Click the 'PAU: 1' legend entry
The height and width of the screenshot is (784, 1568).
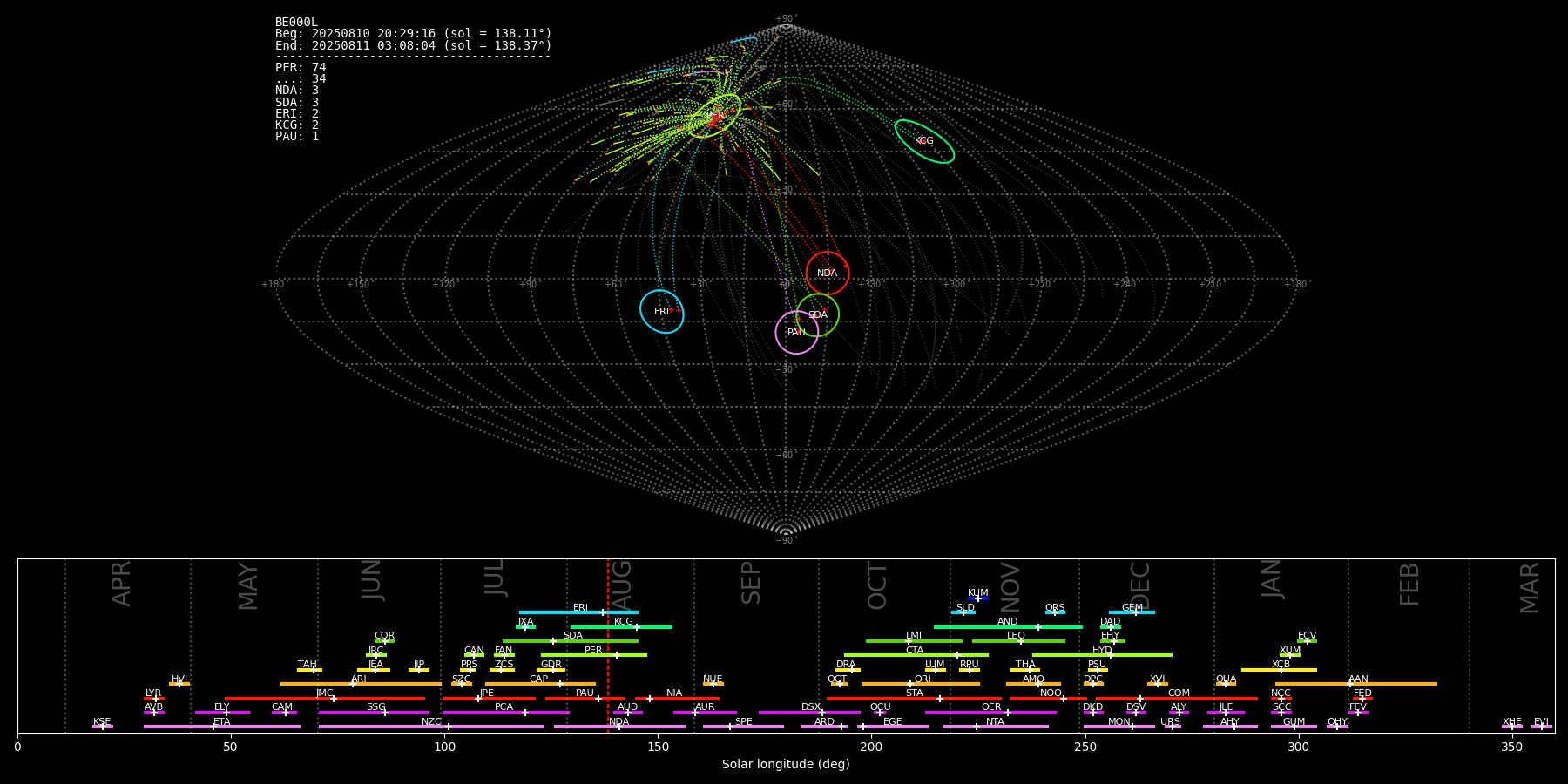click(297, 137)
